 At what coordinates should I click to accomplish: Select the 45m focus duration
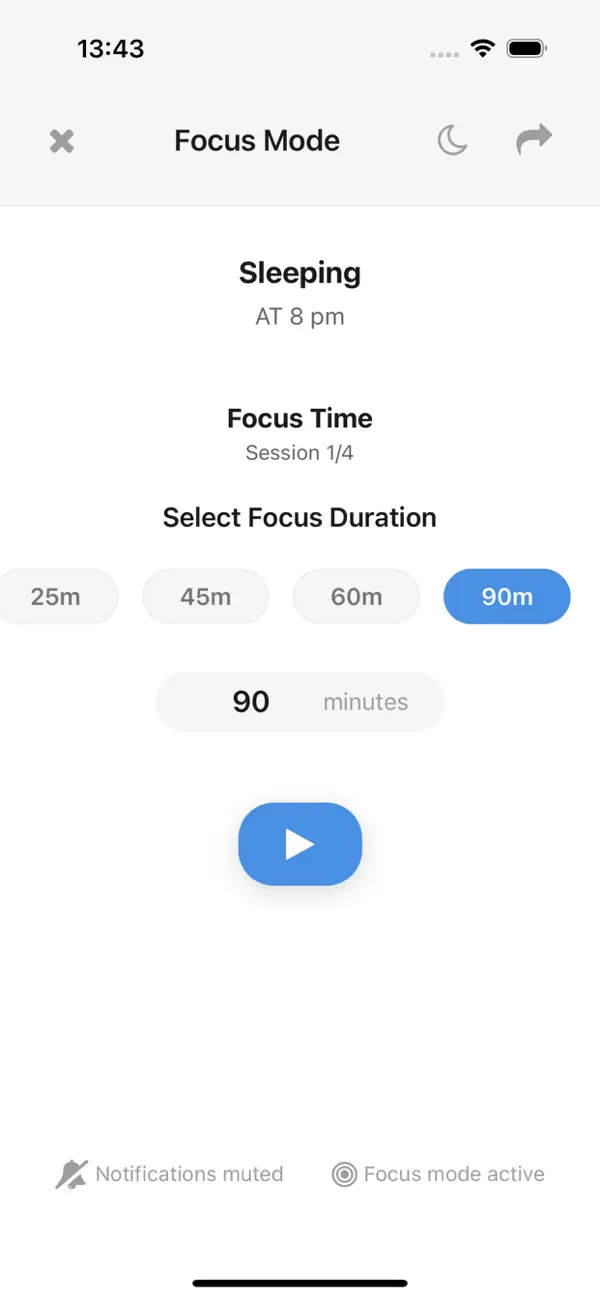pyautogui.click(x=205, y=596)
